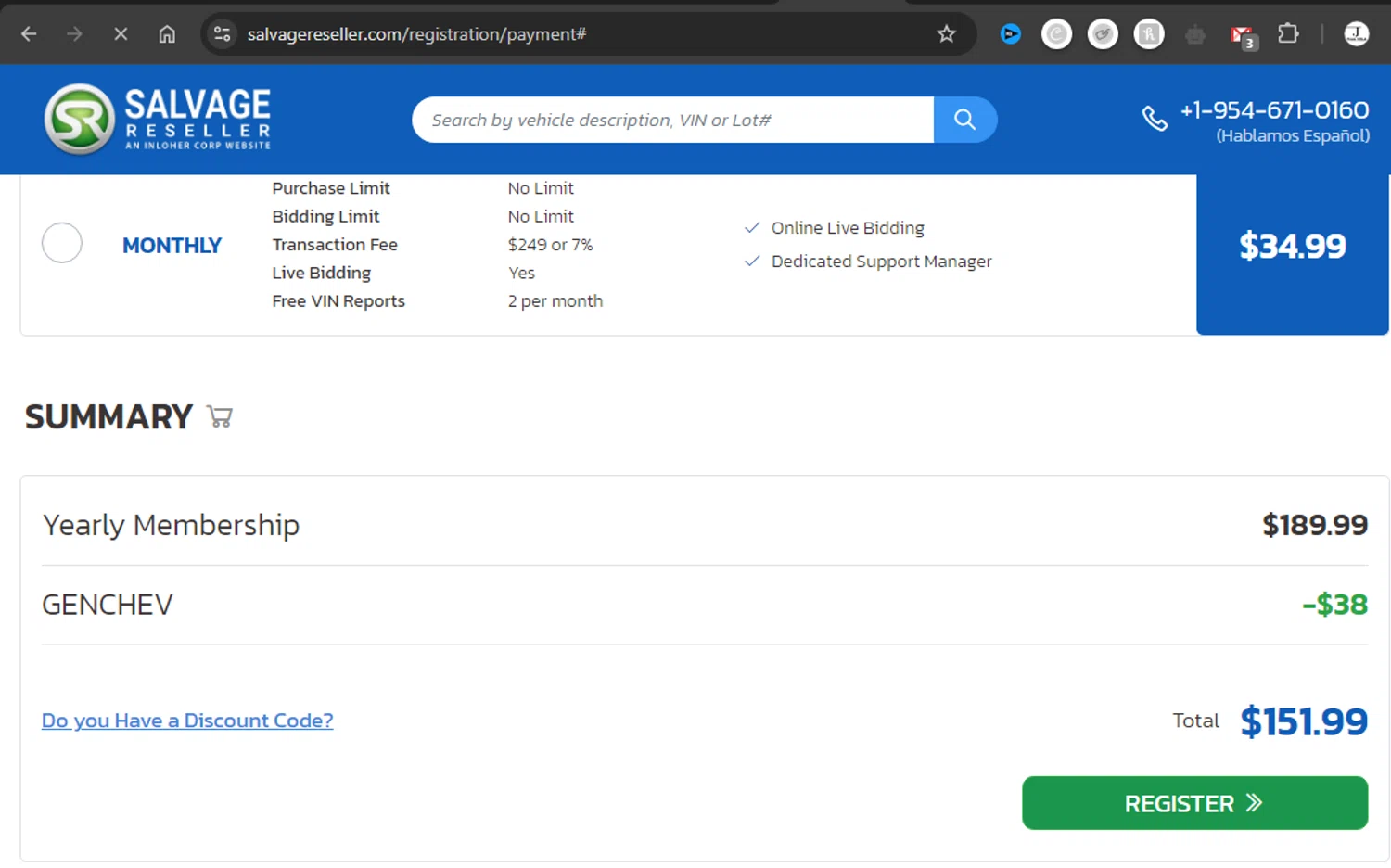
Task: Click '(Hablamos Español)' text
Action: coord(1293,136)
